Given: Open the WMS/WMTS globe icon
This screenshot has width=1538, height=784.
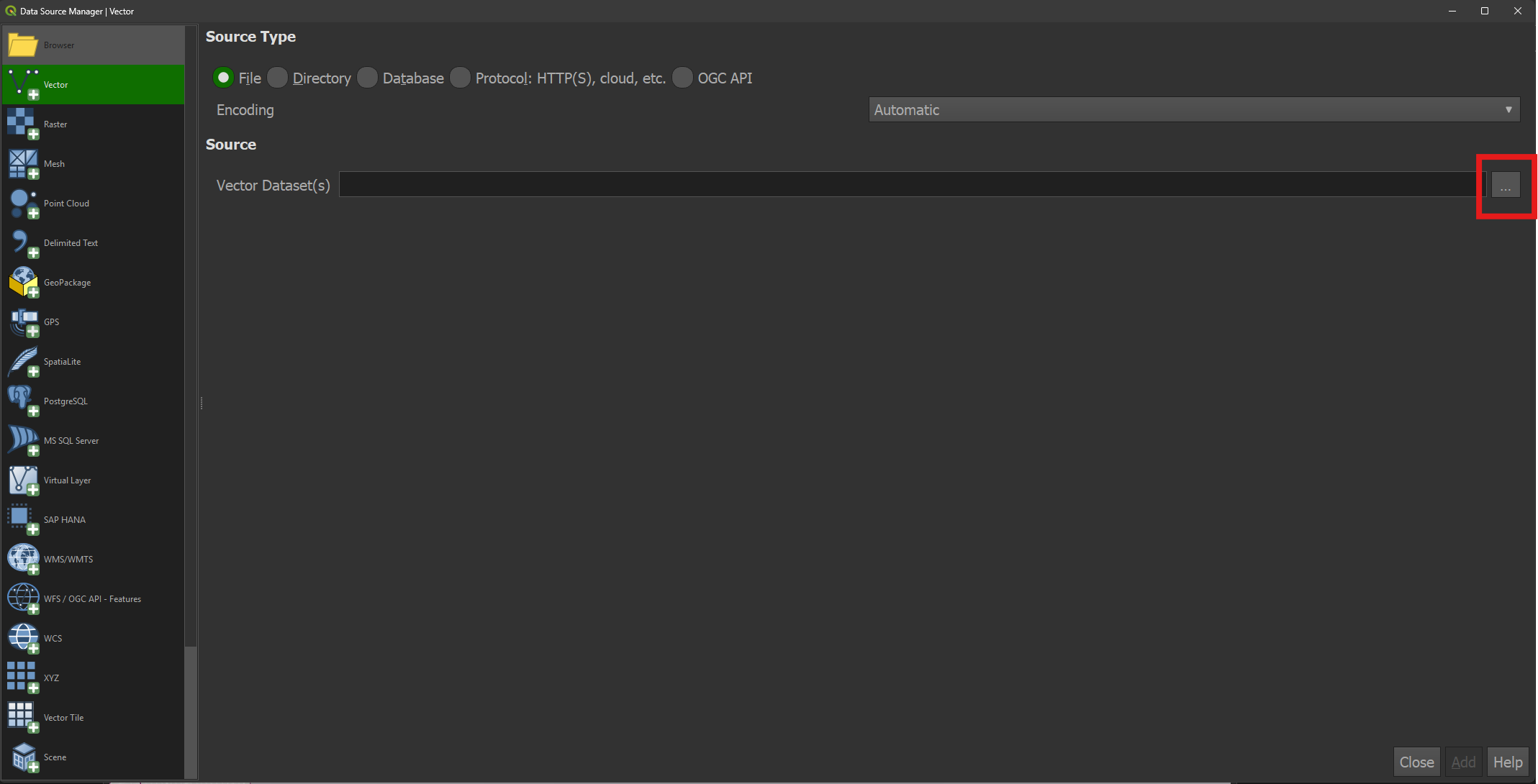Looking at the screenshot, I should pyautogui.click(x=22, y=560).
